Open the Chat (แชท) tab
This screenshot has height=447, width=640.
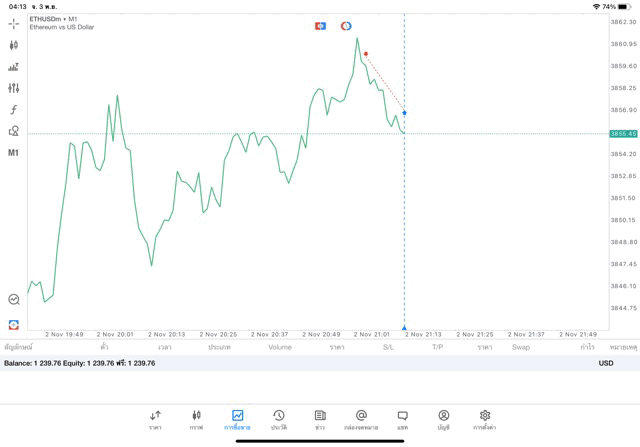(x=402, y=419)
